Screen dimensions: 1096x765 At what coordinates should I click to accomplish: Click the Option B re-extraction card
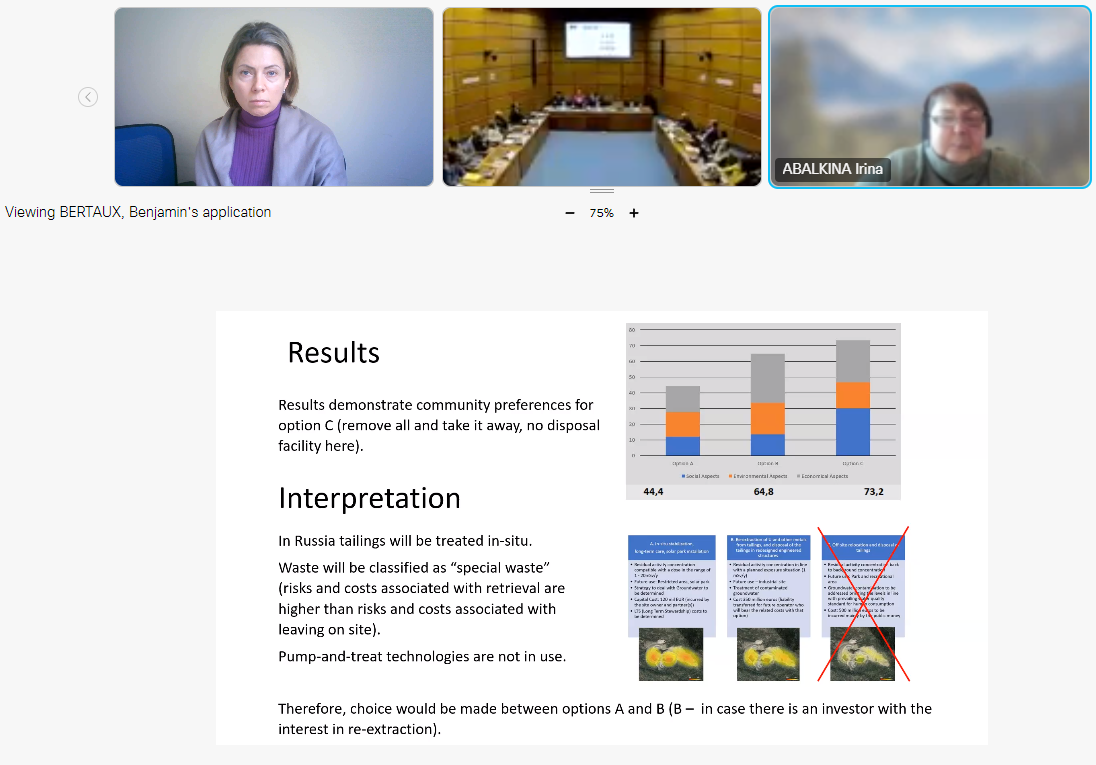coord(768,585)
